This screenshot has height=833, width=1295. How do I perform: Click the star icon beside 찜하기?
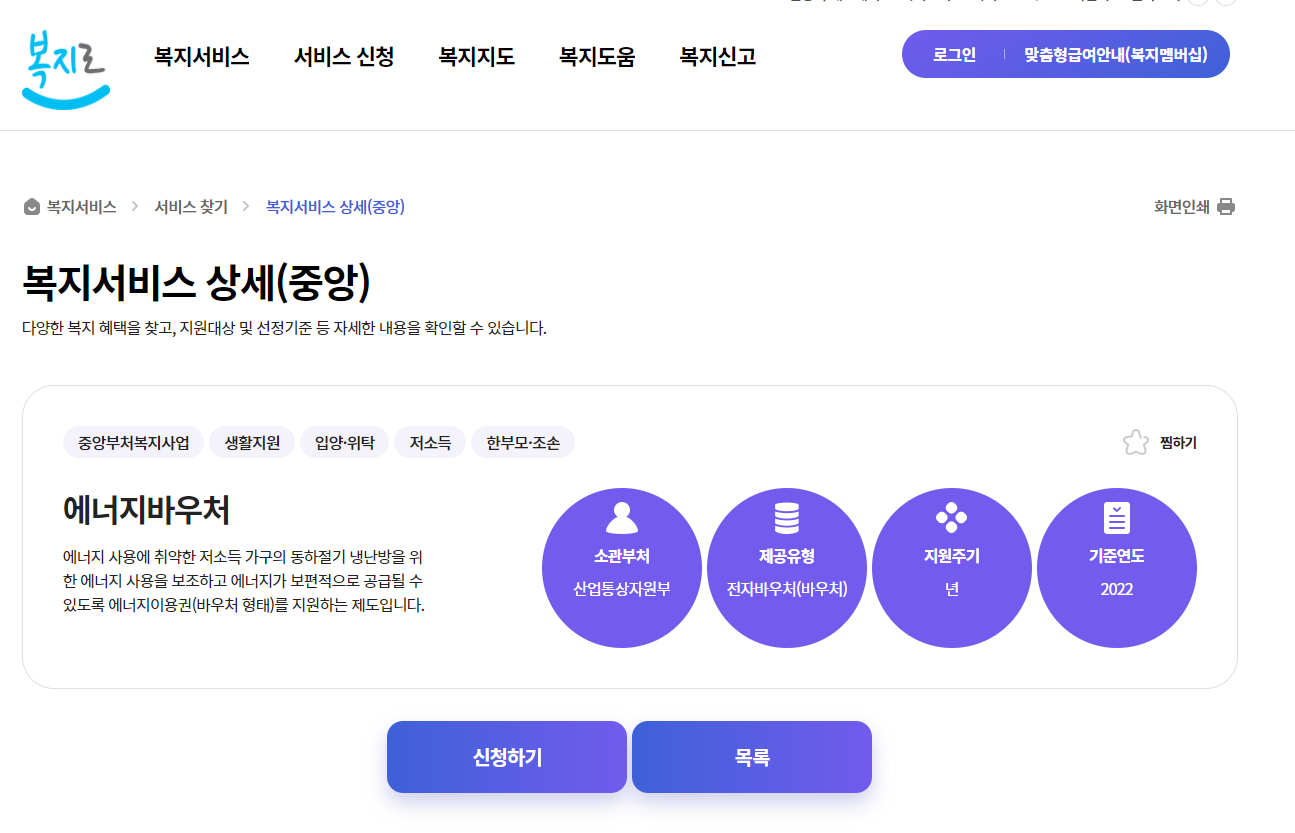[x=1134, y=442]
